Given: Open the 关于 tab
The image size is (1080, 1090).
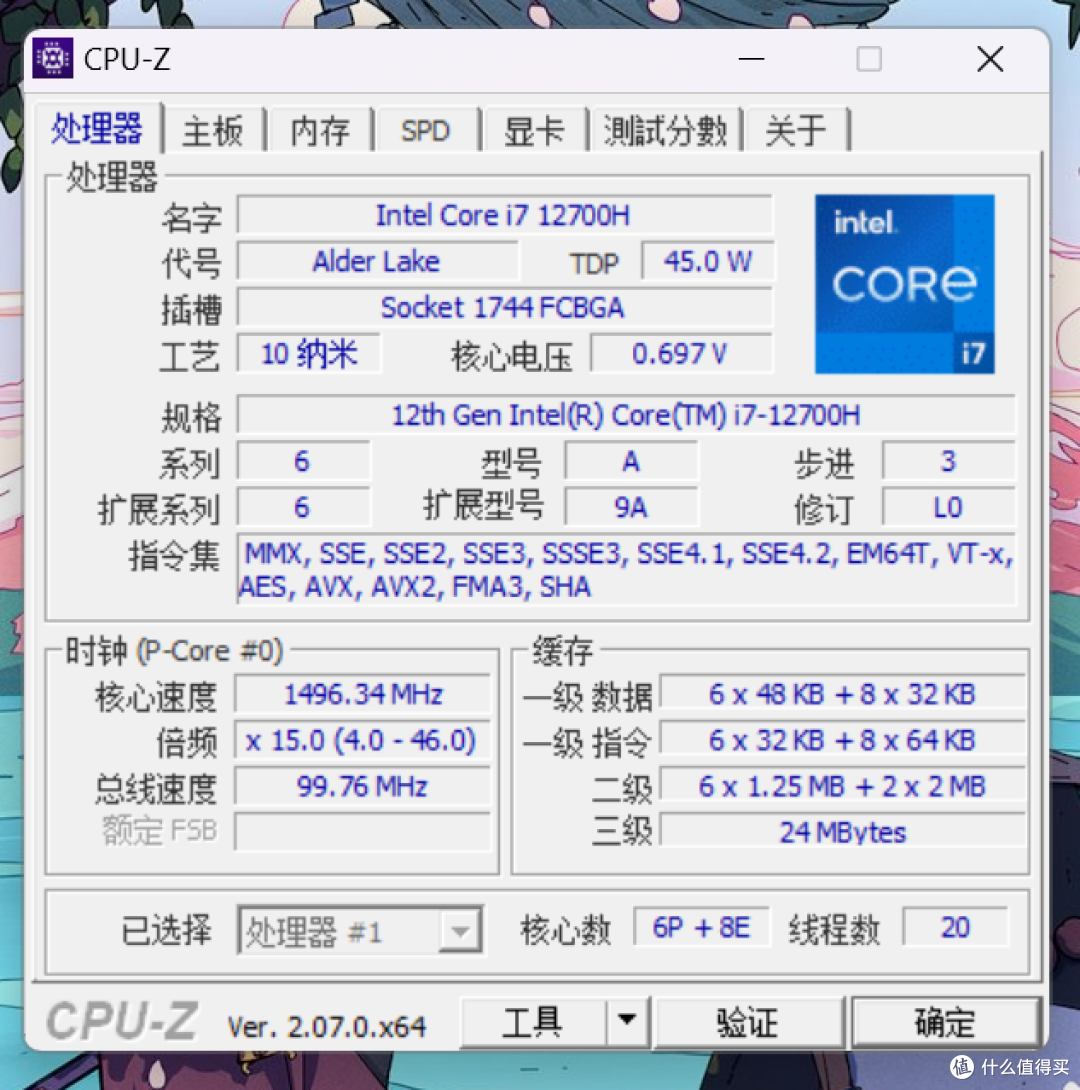Looking at the screenshot, I should tap(797, 130).
